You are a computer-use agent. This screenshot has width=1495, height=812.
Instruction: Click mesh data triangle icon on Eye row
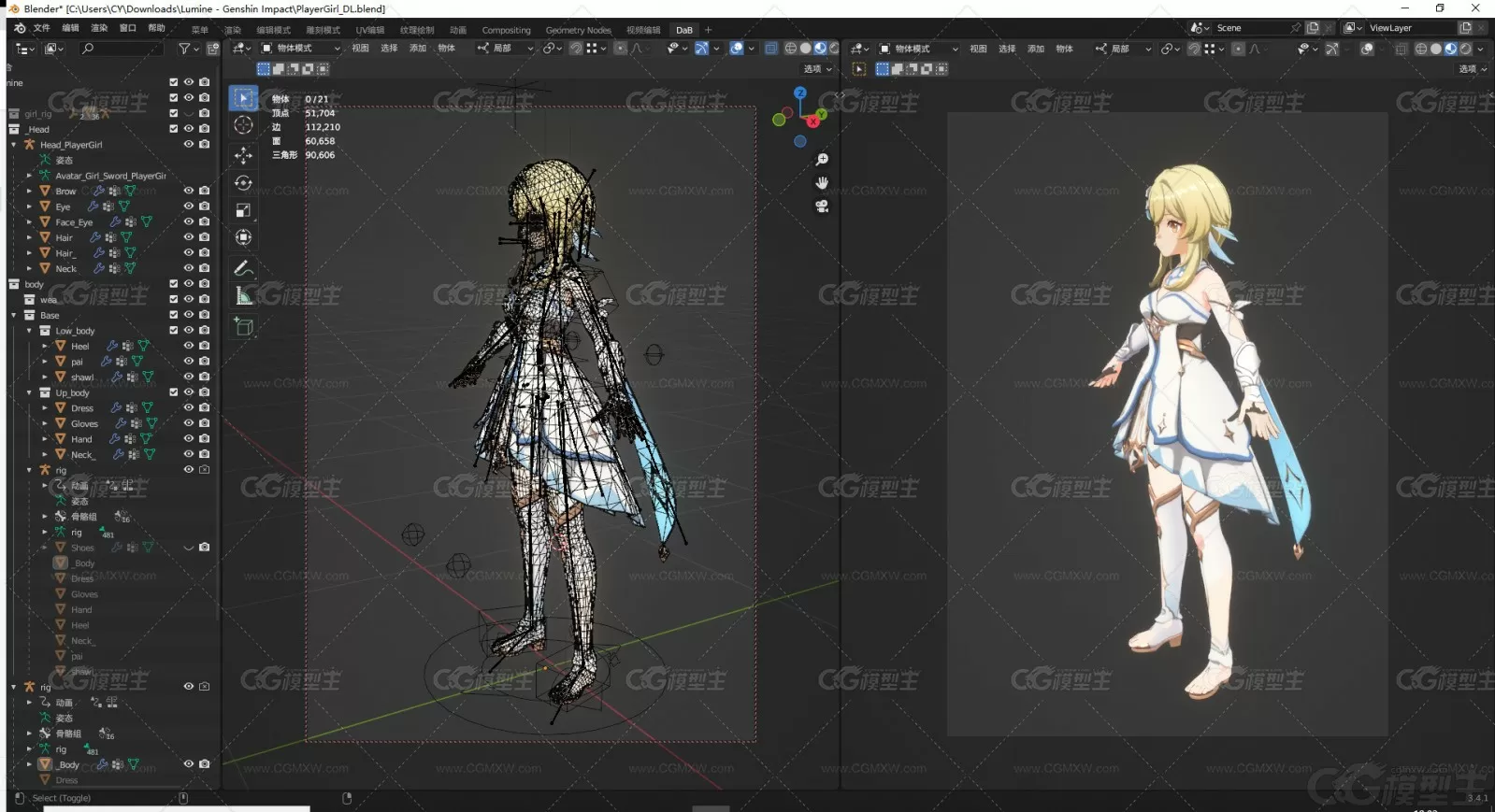(123, 207)
